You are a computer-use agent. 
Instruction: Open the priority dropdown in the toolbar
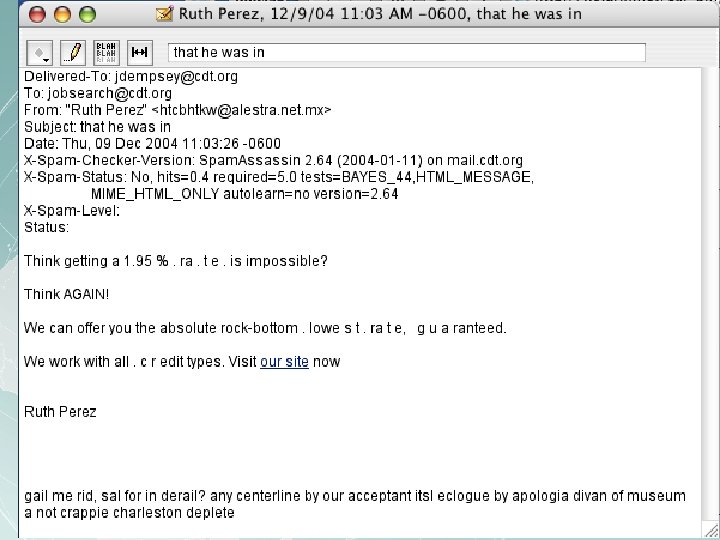click(40, 52)
